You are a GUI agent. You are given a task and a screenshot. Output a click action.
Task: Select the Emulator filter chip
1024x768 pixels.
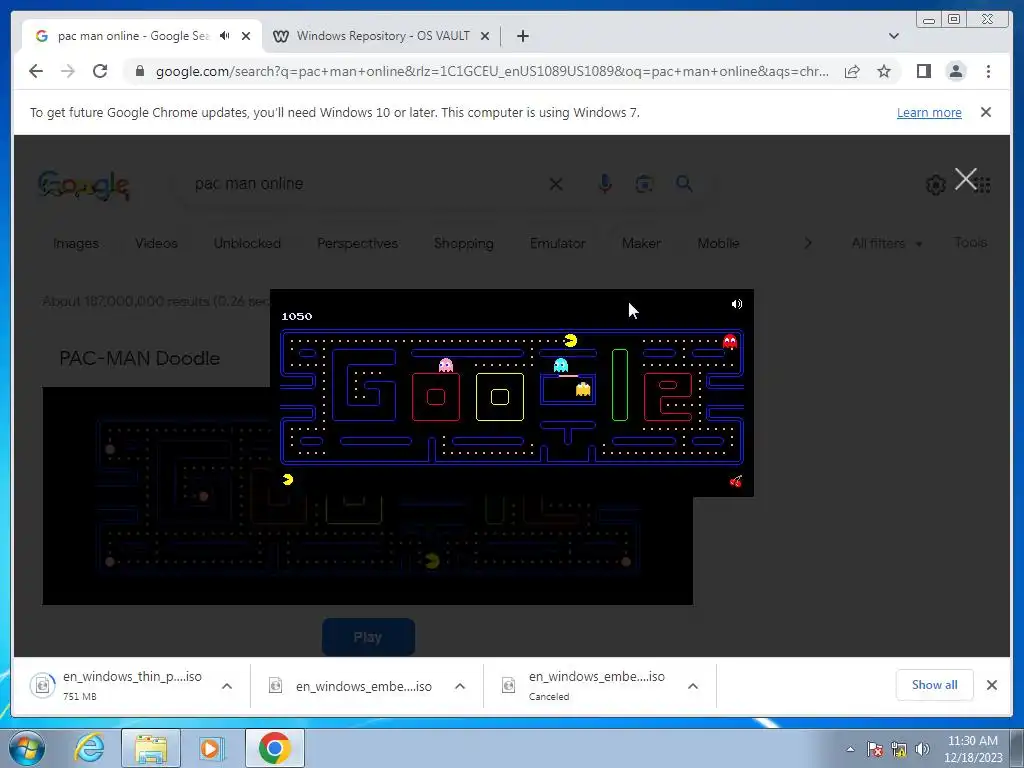click(557, 243)
